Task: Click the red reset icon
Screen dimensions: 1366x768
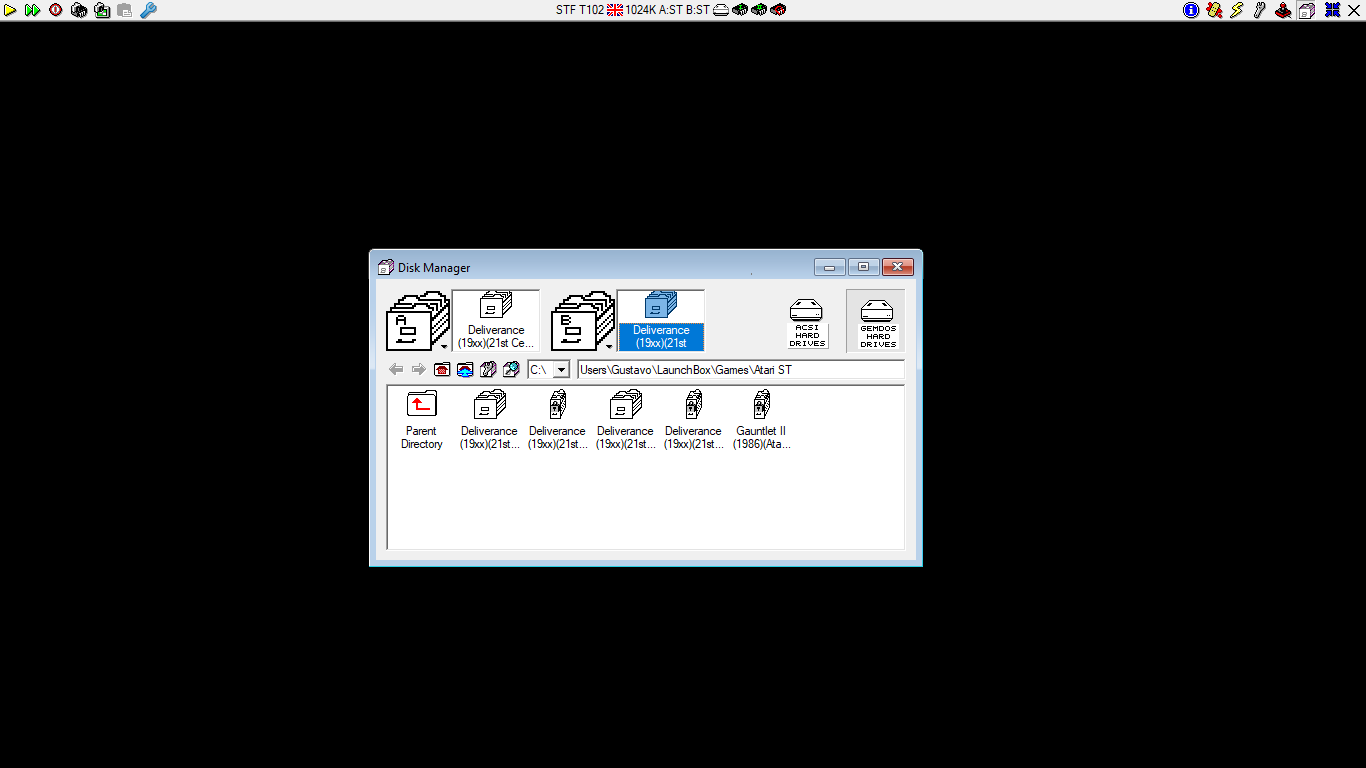Action: [56, 10]
